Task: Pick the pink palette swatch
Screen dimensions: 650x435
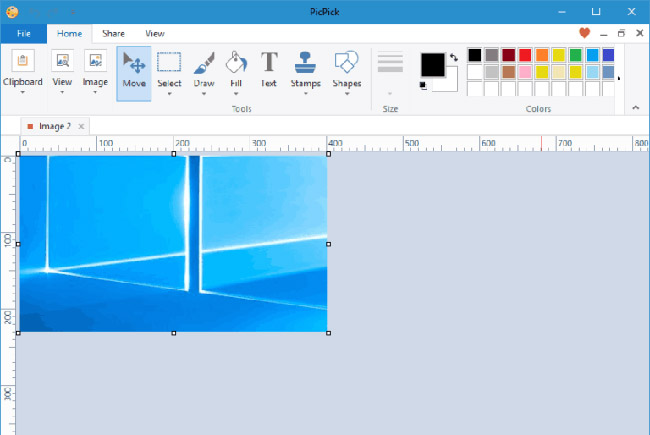Action: [x=525, y=72]
